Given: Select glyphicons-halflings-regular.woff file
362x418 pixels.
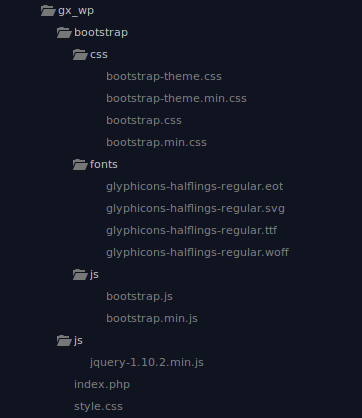Looking at the screenshot, I should click(x=197, y=252).
